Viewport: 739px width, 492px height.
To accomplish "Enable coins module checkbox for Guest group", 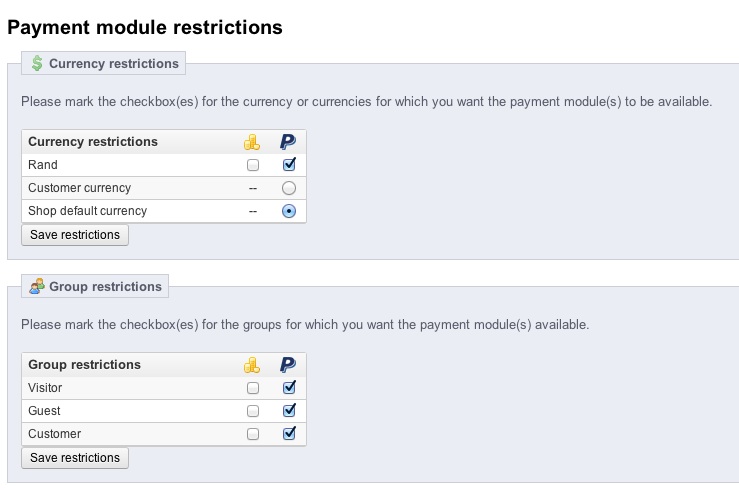I will coord(253,411).
